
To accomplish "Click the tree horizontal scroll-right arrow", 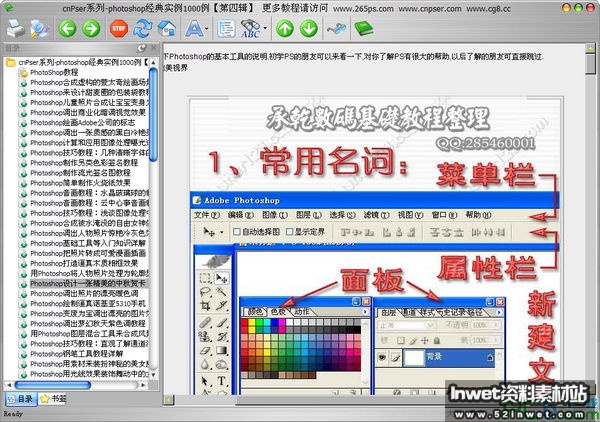I will pyautogui.click(x=144, y=385).
